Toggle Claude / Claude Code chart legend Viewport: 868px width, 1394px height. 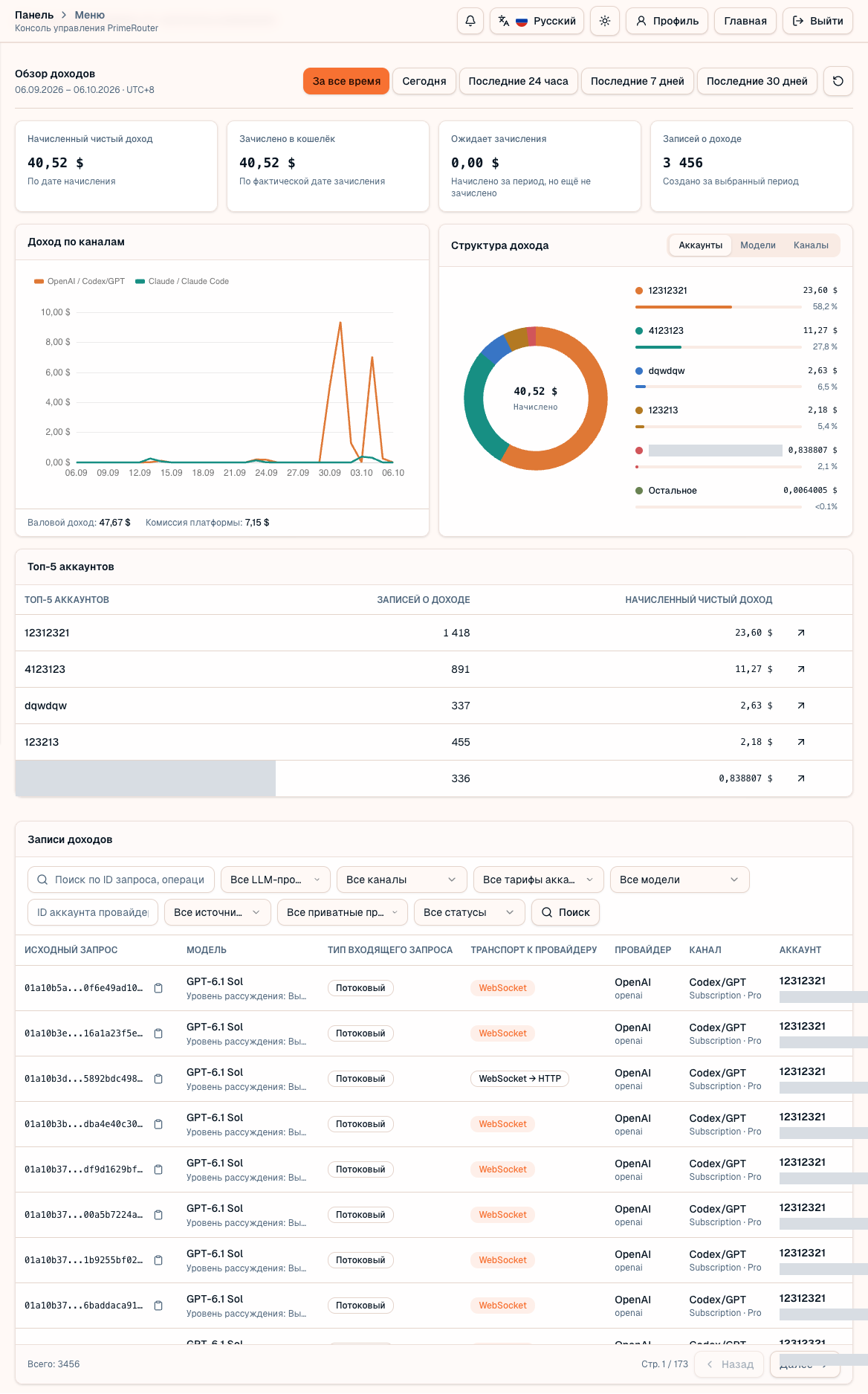[182, 281]
